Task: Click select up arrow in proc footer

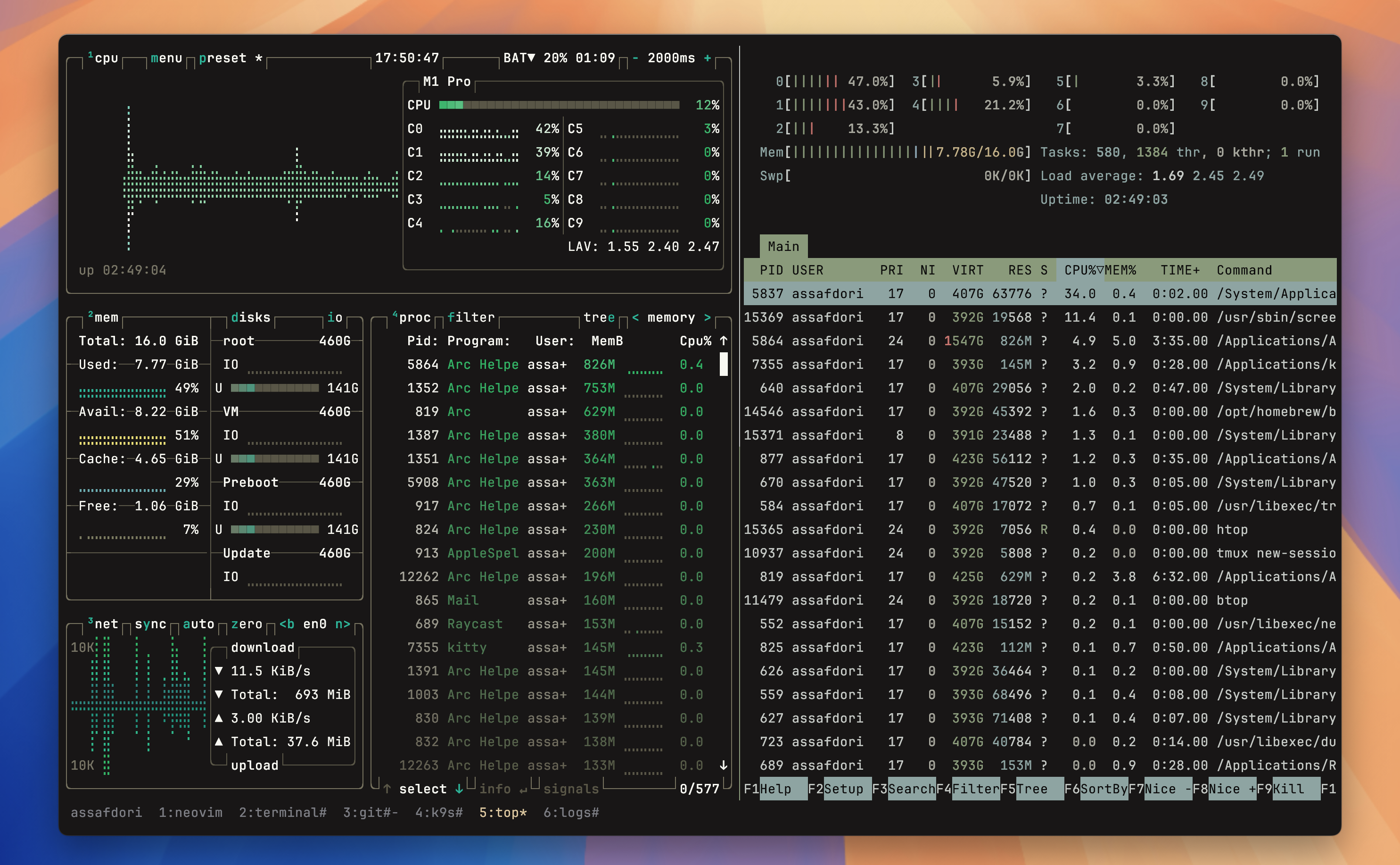Action: [387, 790]
